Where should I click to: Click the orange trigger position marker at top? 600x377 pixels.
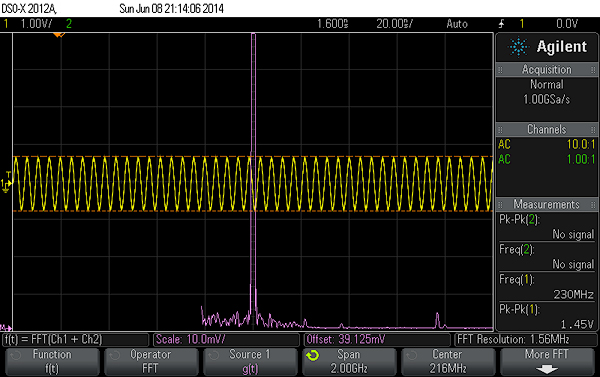point(59,35)
